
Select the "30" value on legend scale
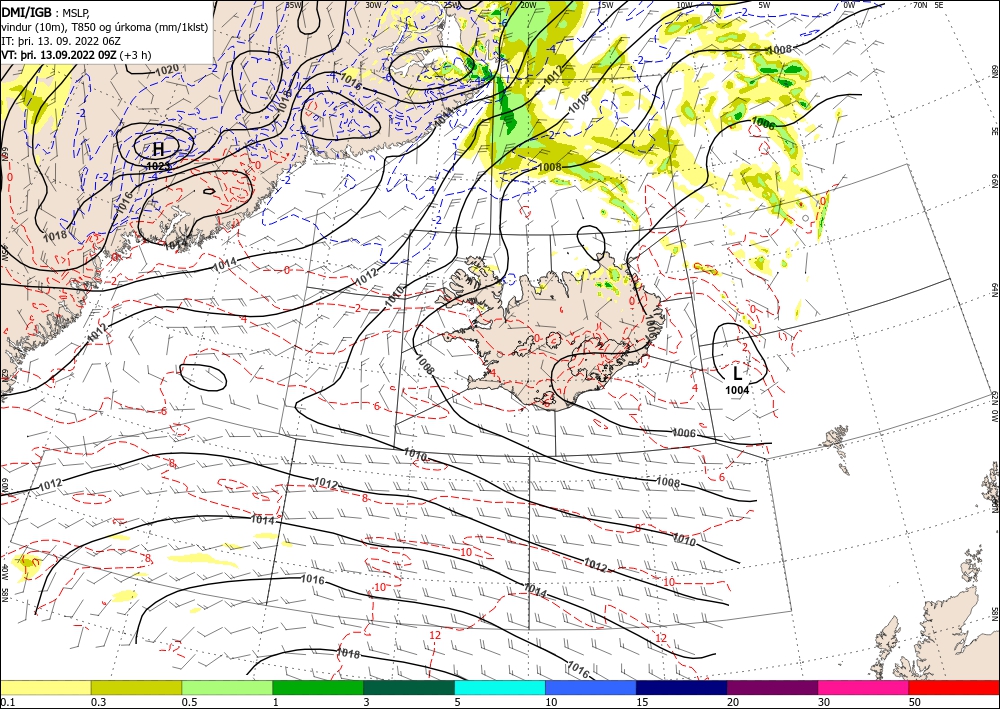pyautogui.click(x=823, y=702)
